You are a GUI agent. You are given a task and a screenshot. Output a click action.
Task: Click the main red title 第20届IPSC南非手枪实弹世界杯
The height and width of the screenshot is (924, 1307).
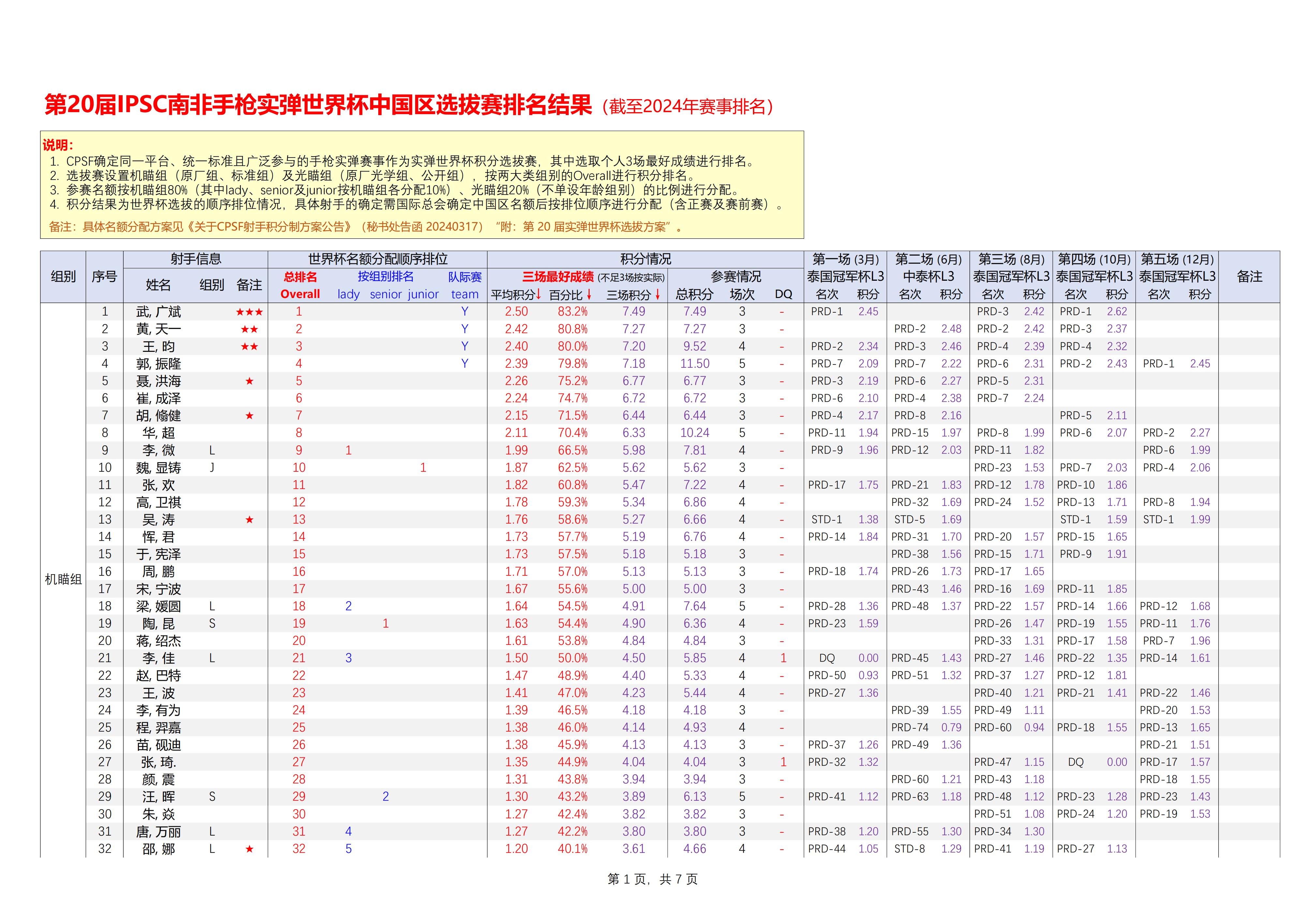tap(318, 105)
